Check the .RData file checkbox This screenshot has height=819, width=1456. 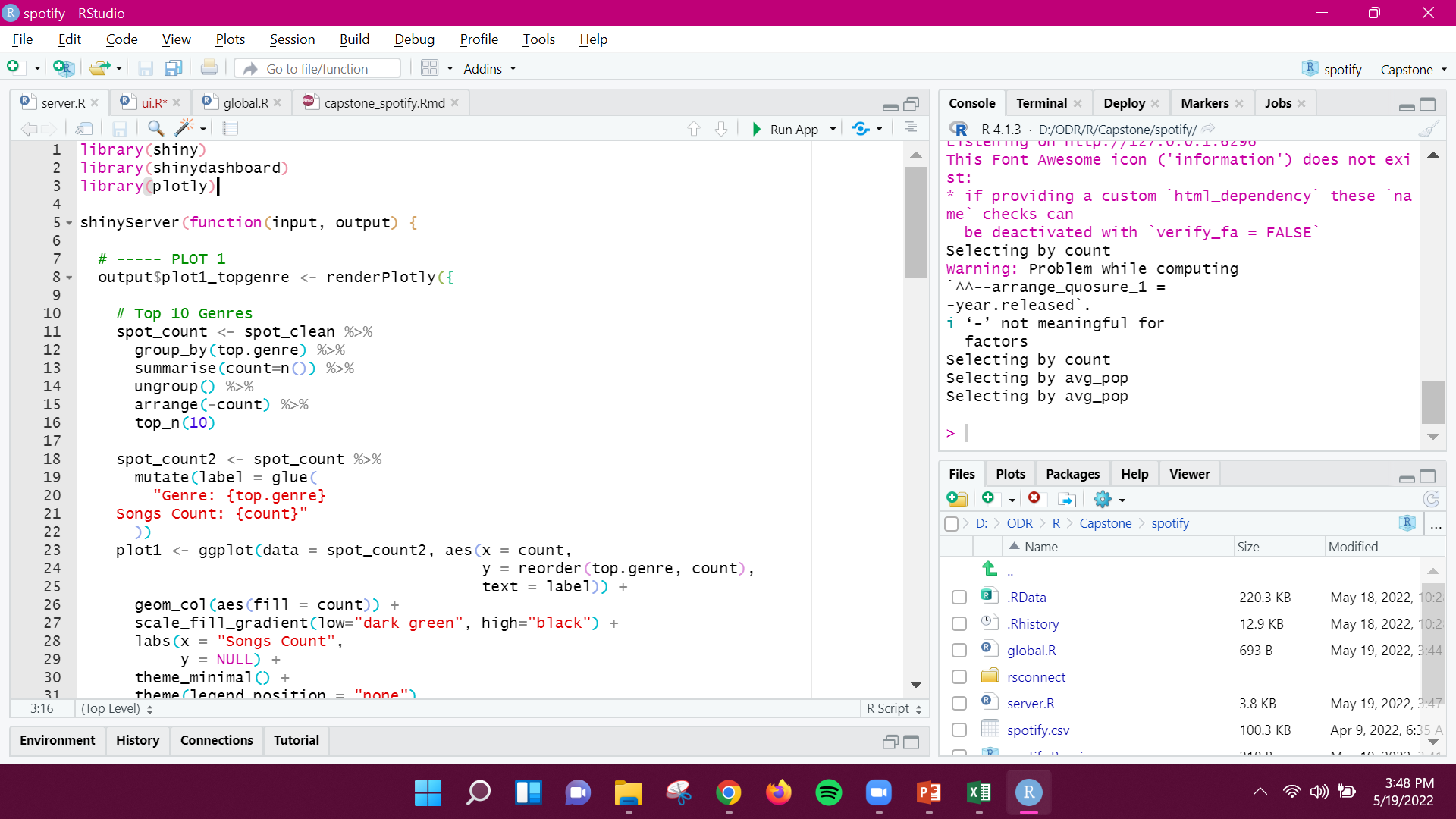point(959,598)
